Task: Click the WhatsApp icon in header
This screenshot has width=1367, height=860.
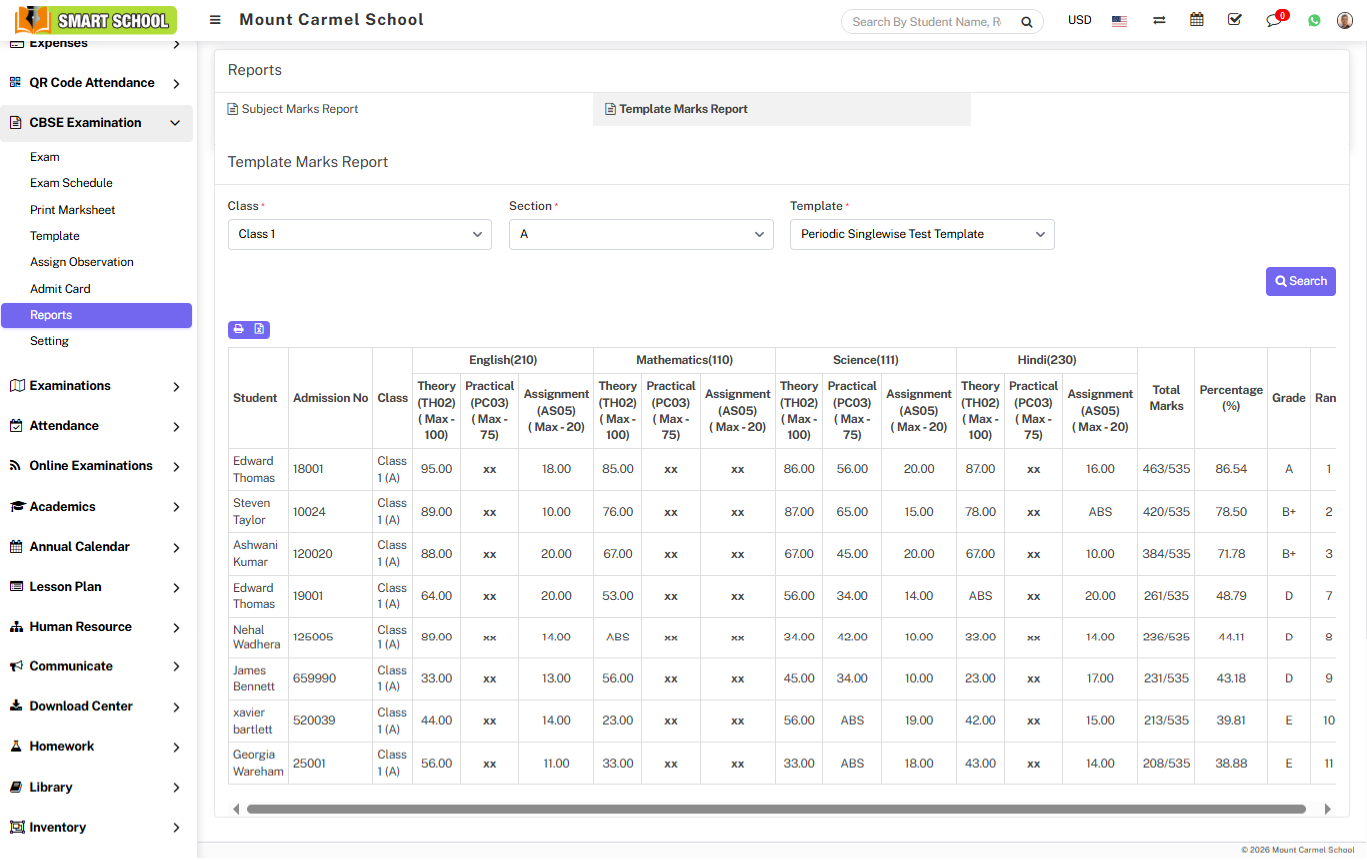Action: click(x=1314, y=20)
